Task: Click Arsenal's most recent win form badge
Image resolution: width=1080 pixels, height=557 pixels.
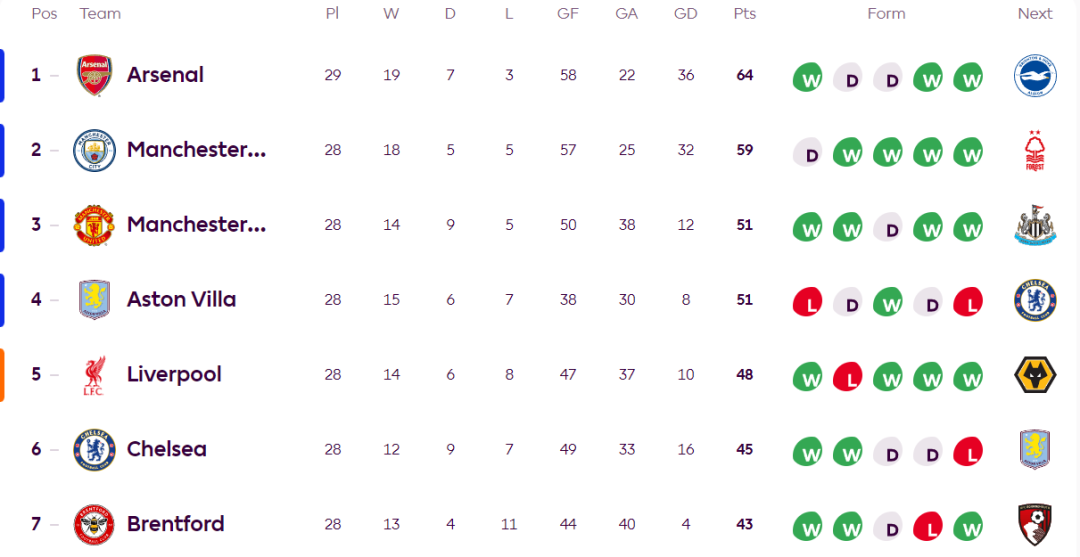Action: 968,77
